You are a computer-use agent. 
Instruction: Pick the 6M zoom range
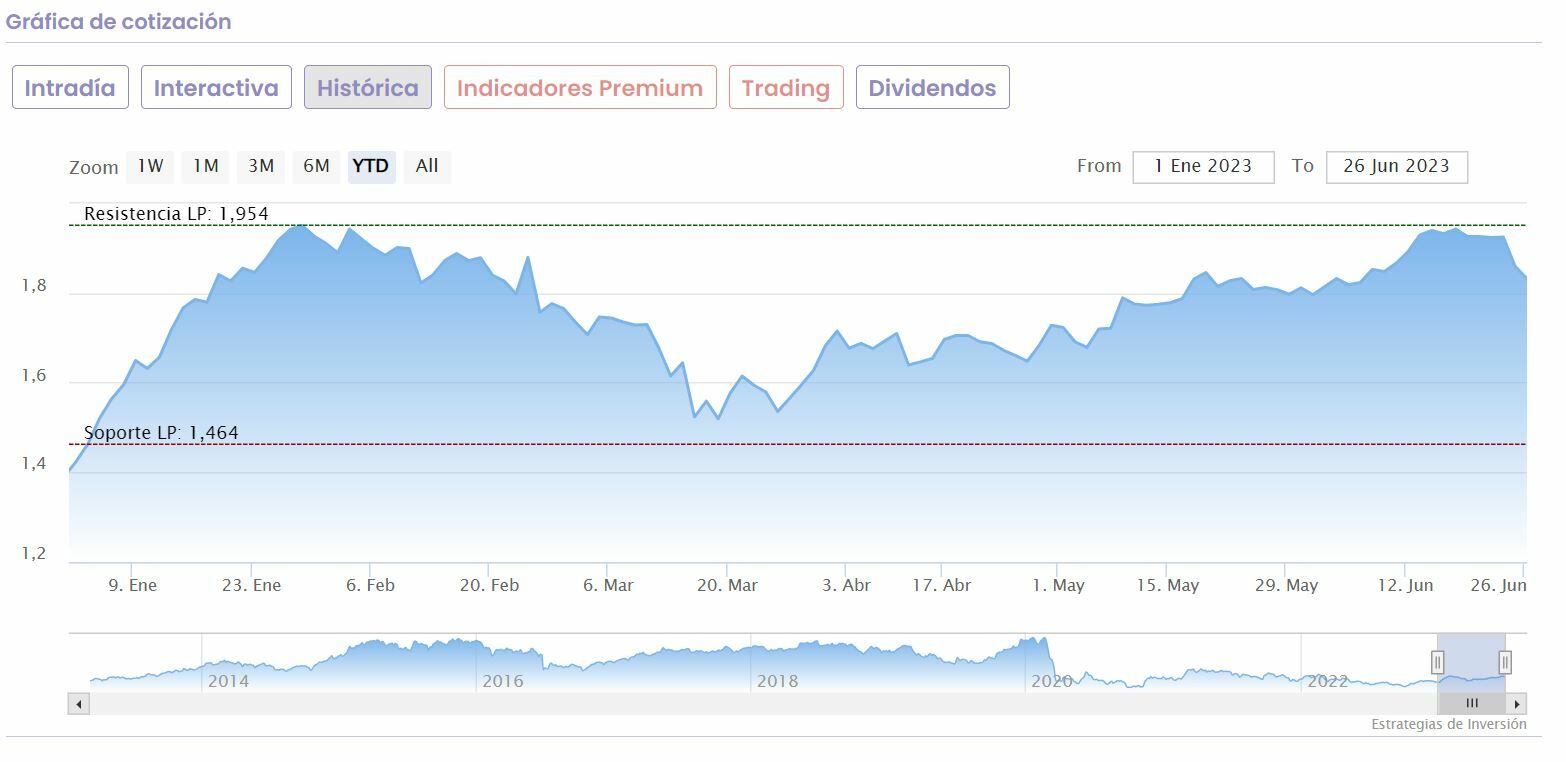(x=316, y=167)
